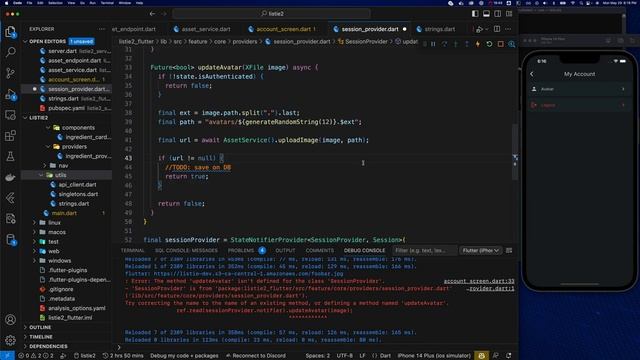
Task: Click errors and warnings count in status bar
Action: coord(36,356)
